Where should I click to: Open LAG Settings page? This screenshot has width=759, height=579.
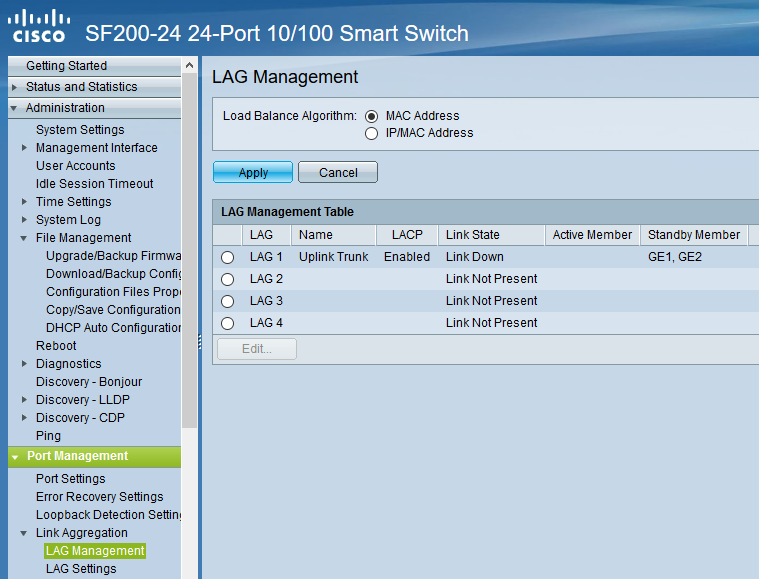(x=81, y=569)
